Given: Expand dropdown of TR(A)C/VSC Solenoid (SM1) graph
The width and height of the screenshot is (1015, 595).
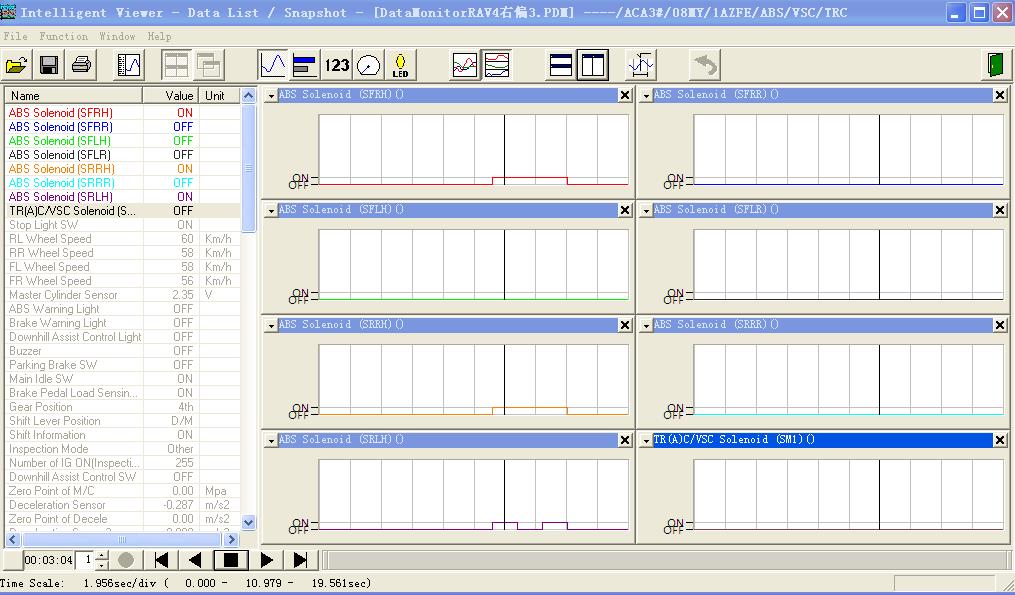Looking at the screenshot, I should pos(646,441).
